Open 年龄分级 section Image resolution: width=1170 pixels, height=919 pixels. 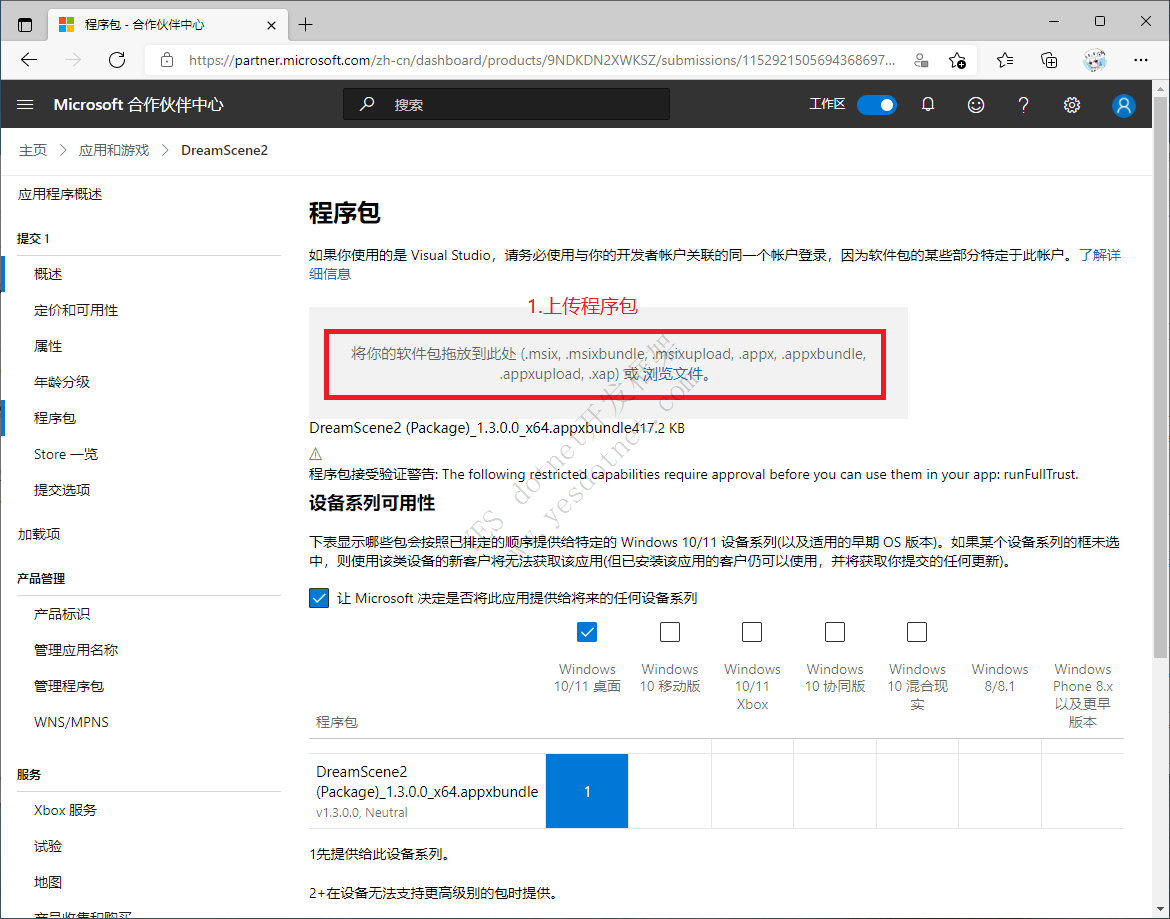click(62, 381)
